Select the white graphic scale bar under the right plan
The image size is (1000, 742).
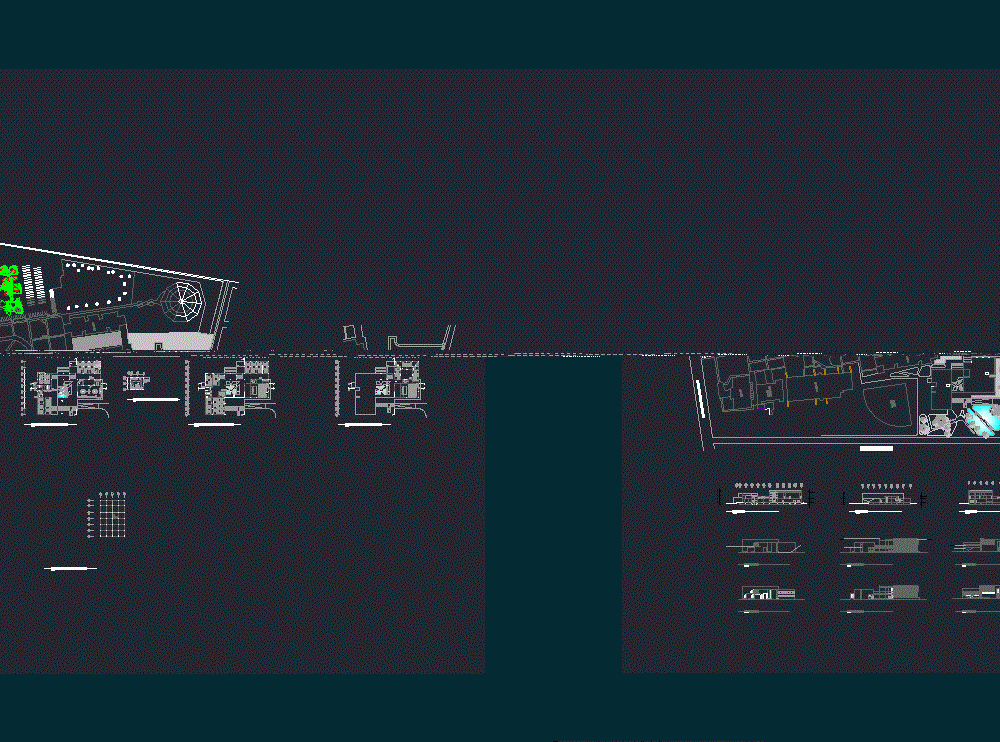pyautogui.click(x=877, y=447)
